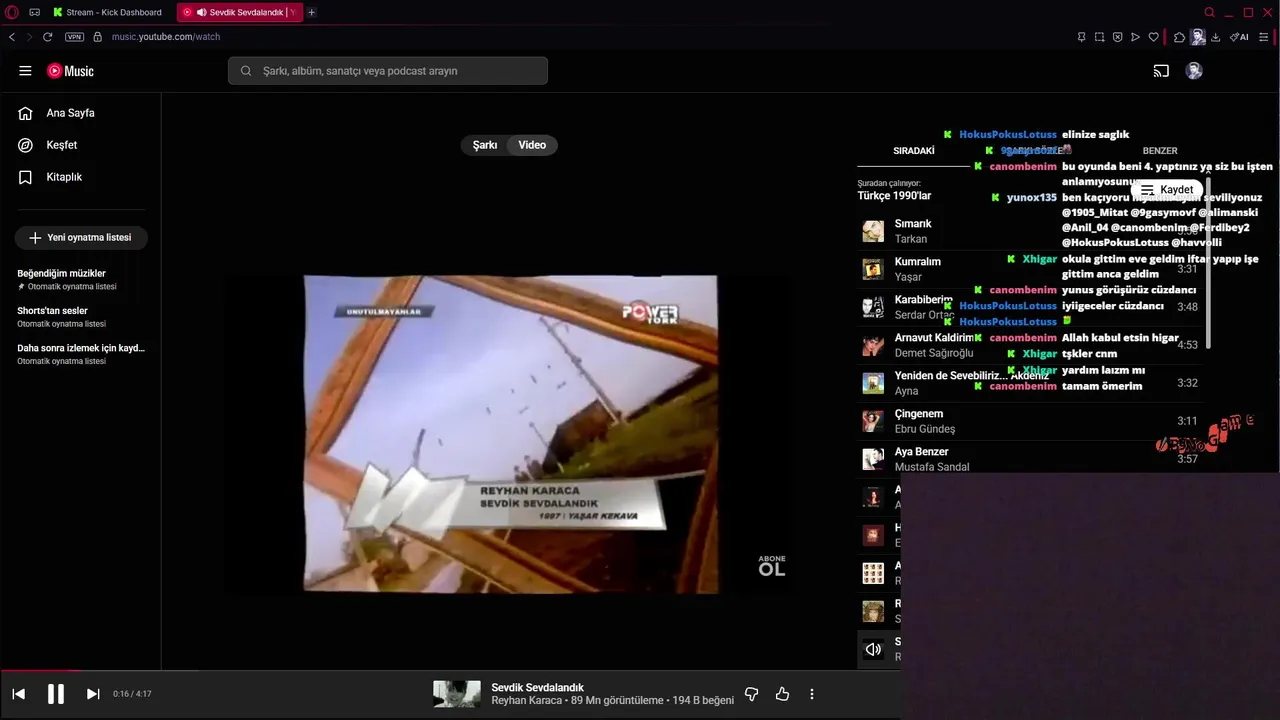Click the Opera menu logo
This screenshot has width=1280, height=720.
pos(12,12)
